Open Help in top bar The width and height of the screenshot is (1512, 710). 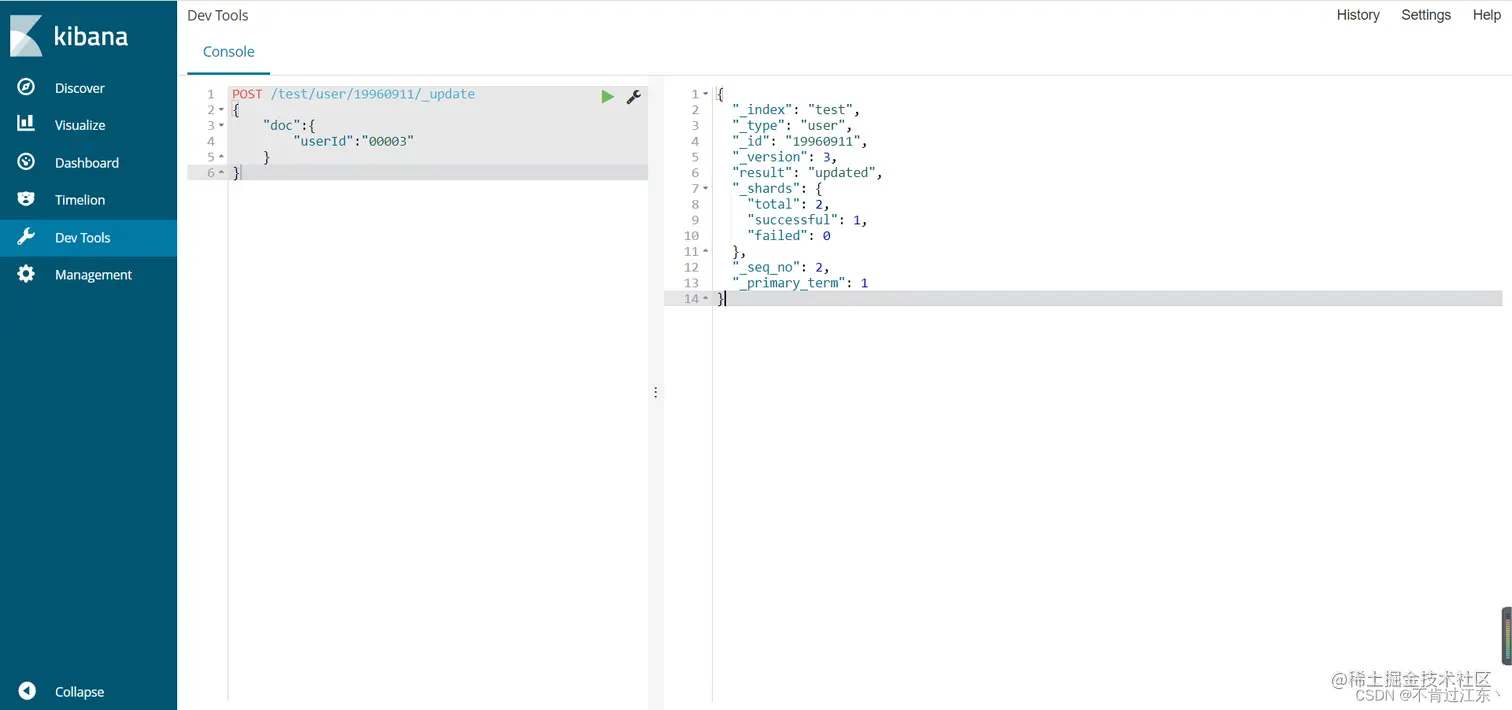coord(1487,15)
